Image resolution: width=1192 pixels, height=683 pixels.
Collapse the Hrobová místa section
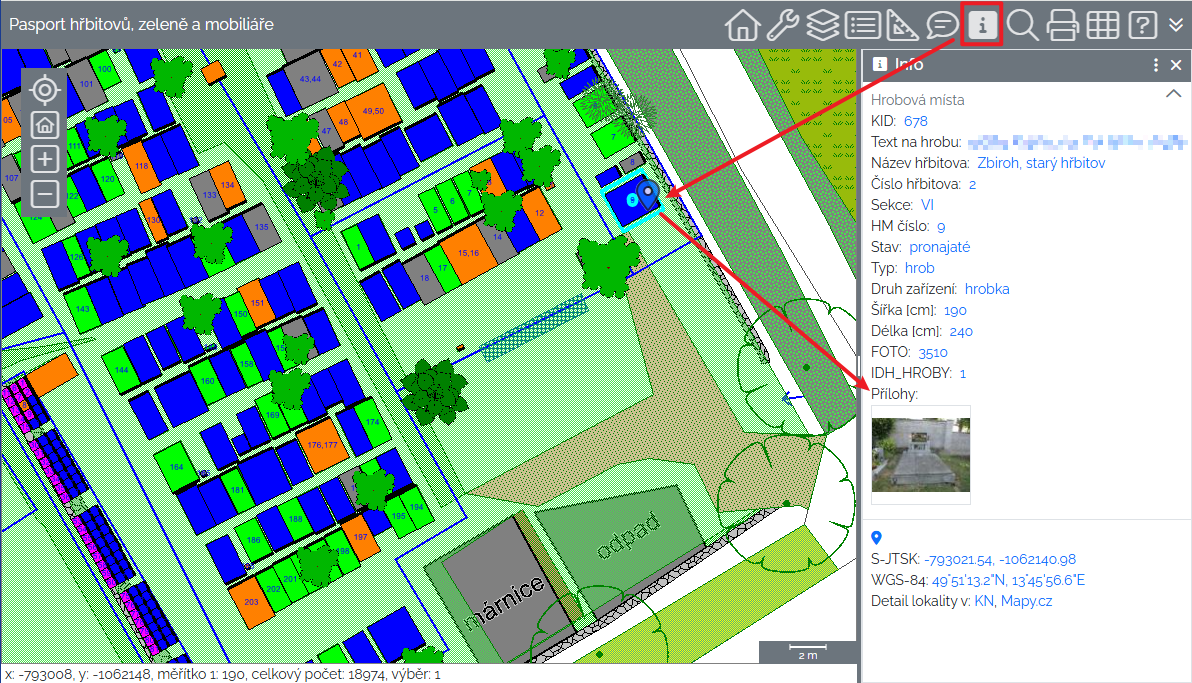[1174, 94]
